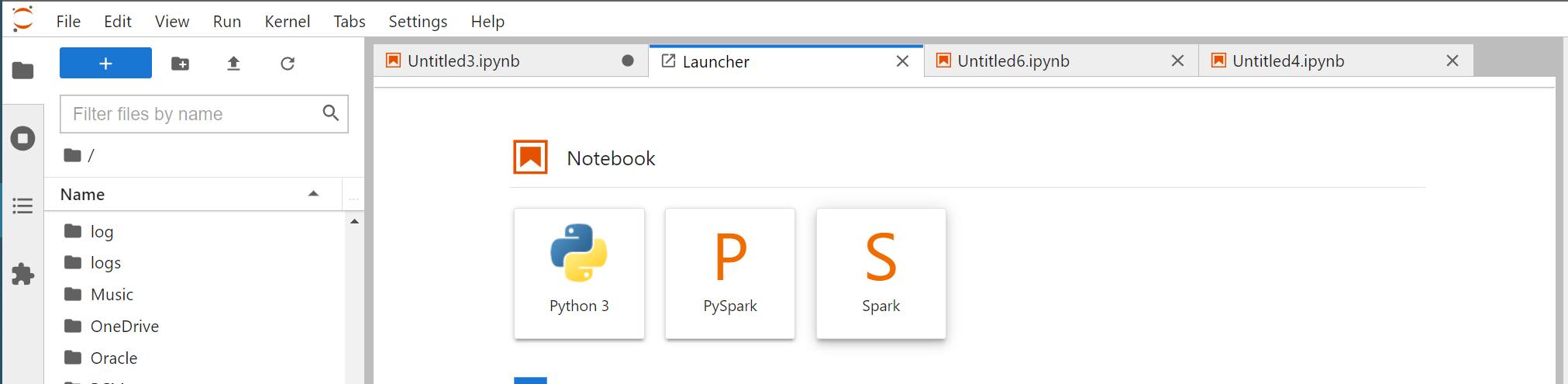Click the folder icon beside Oracle
This screenshot has width=1568, height=384.
click(73, 358)
